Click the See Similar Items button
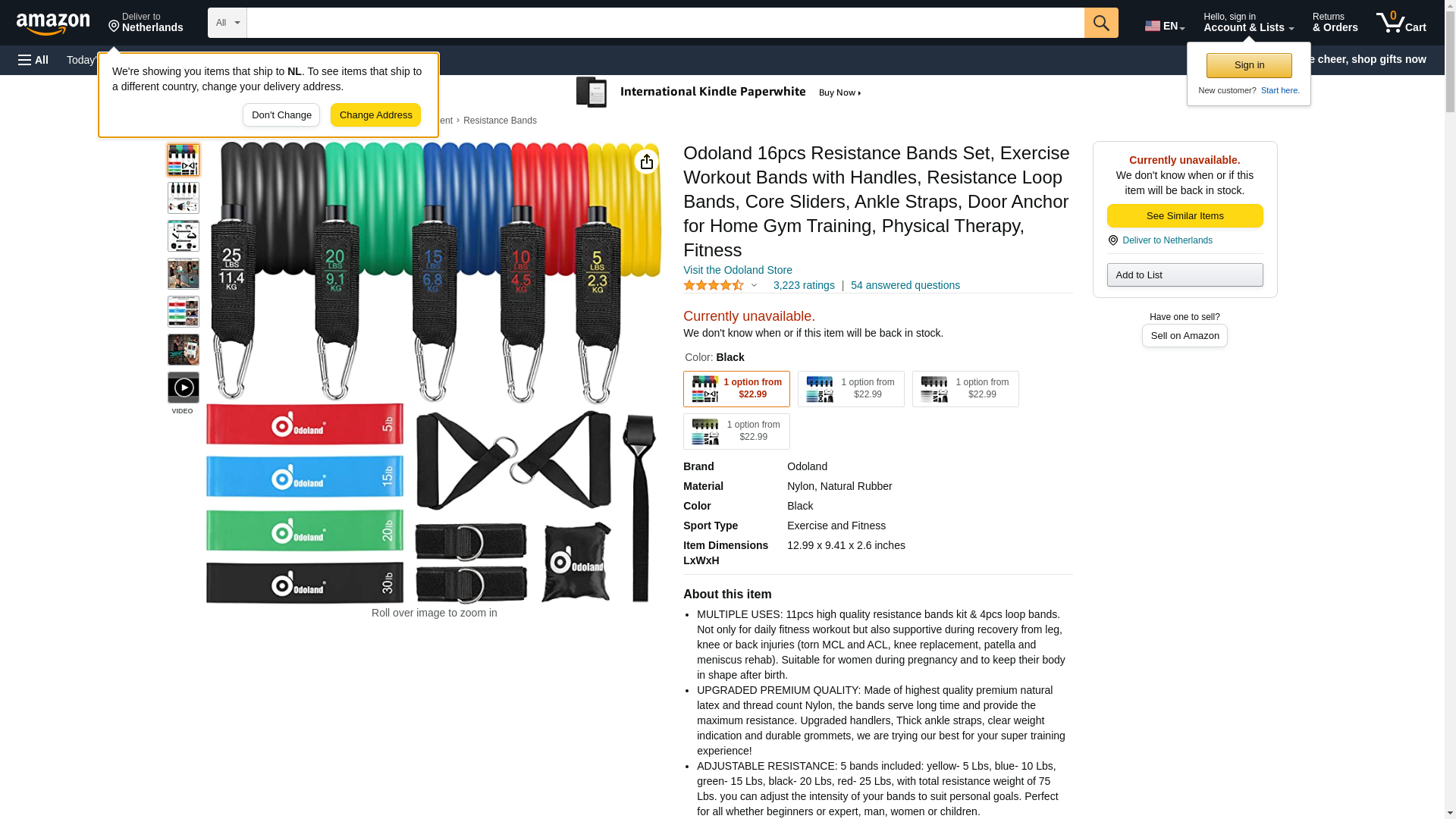This screenshot has height=819, width=1456. coord(1185,216)
